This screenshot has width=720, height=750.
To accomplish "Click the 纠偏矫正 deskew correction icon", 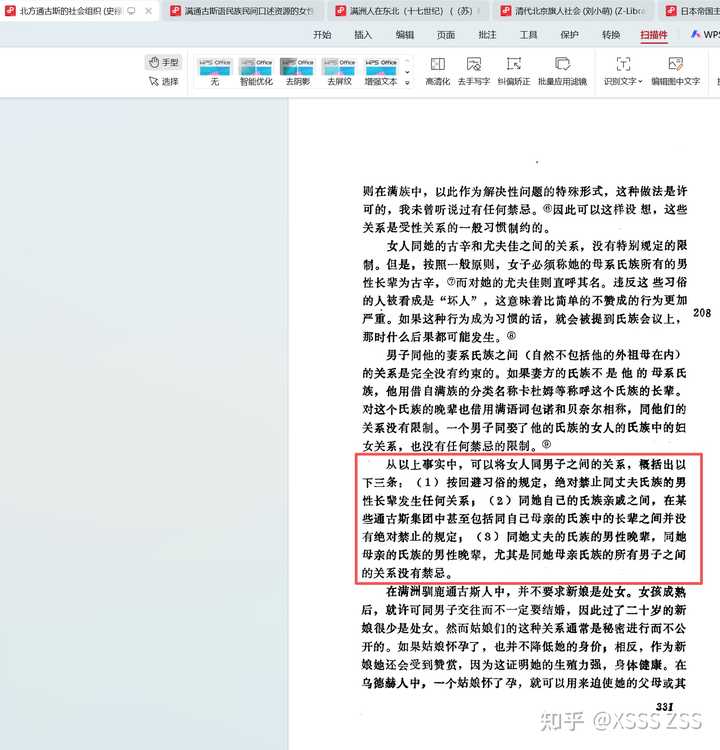I will coord(515,70).
